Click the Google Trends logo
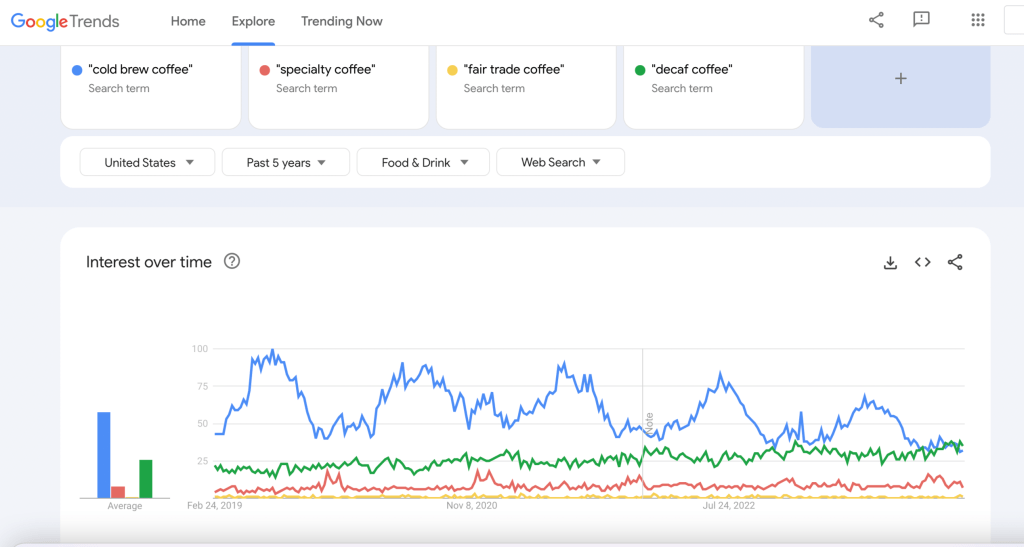The image size is (1024, 547). [x=65, y=21]
